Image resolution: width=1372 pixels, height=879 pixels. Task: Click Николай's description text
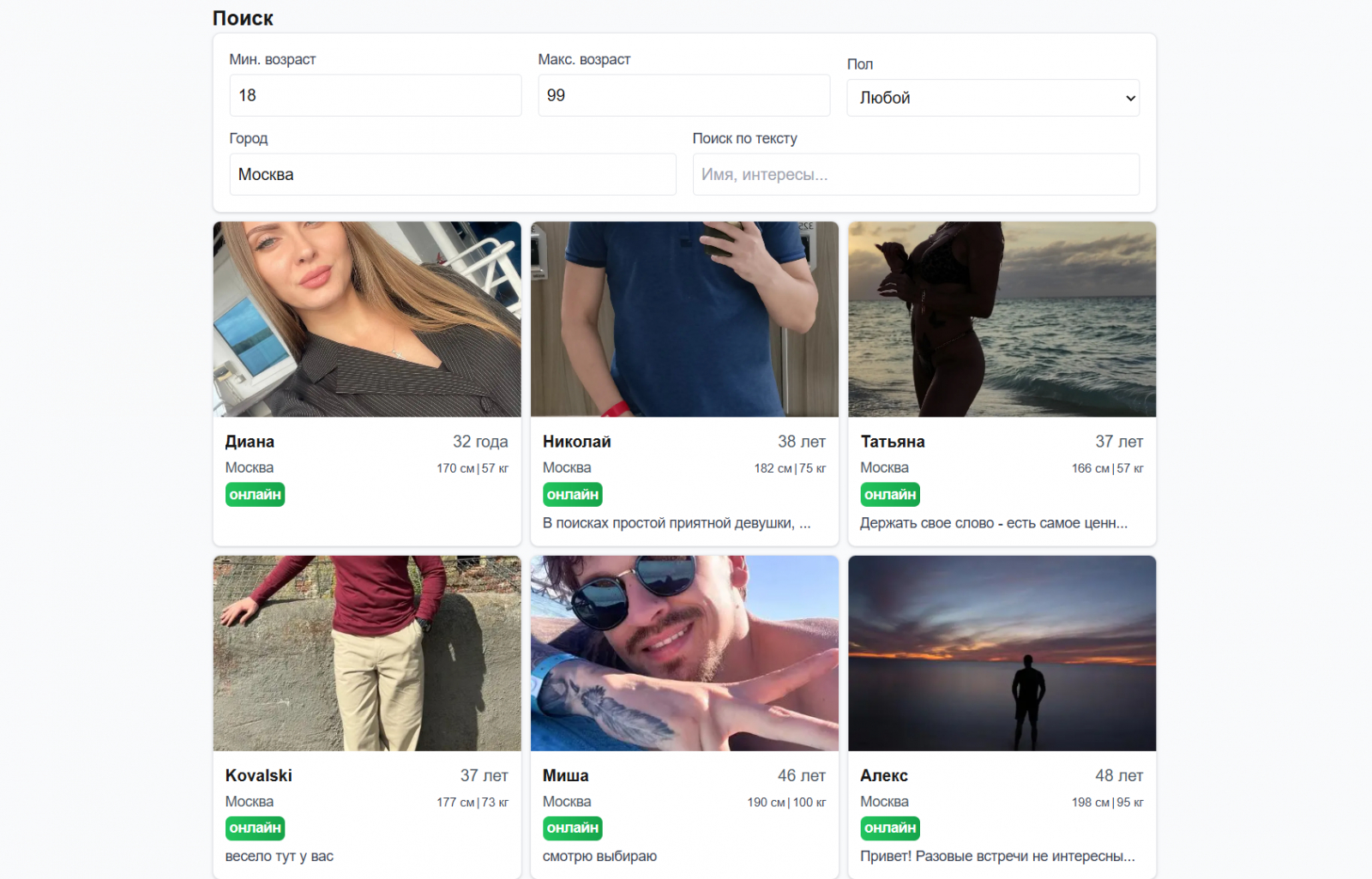[676, 523]
